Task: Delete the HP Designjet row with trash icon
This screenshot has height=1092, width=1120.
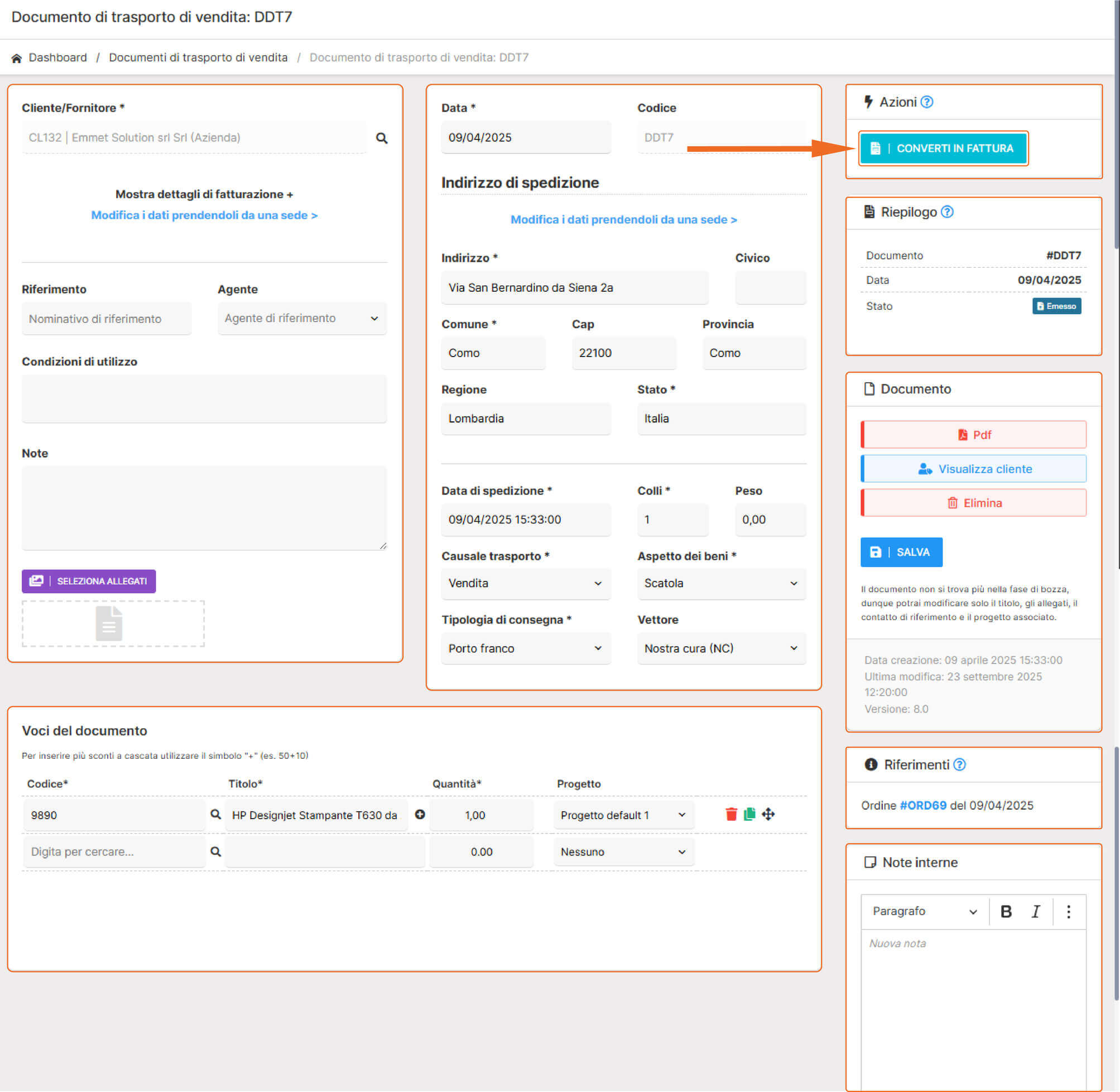Action: 731,815
